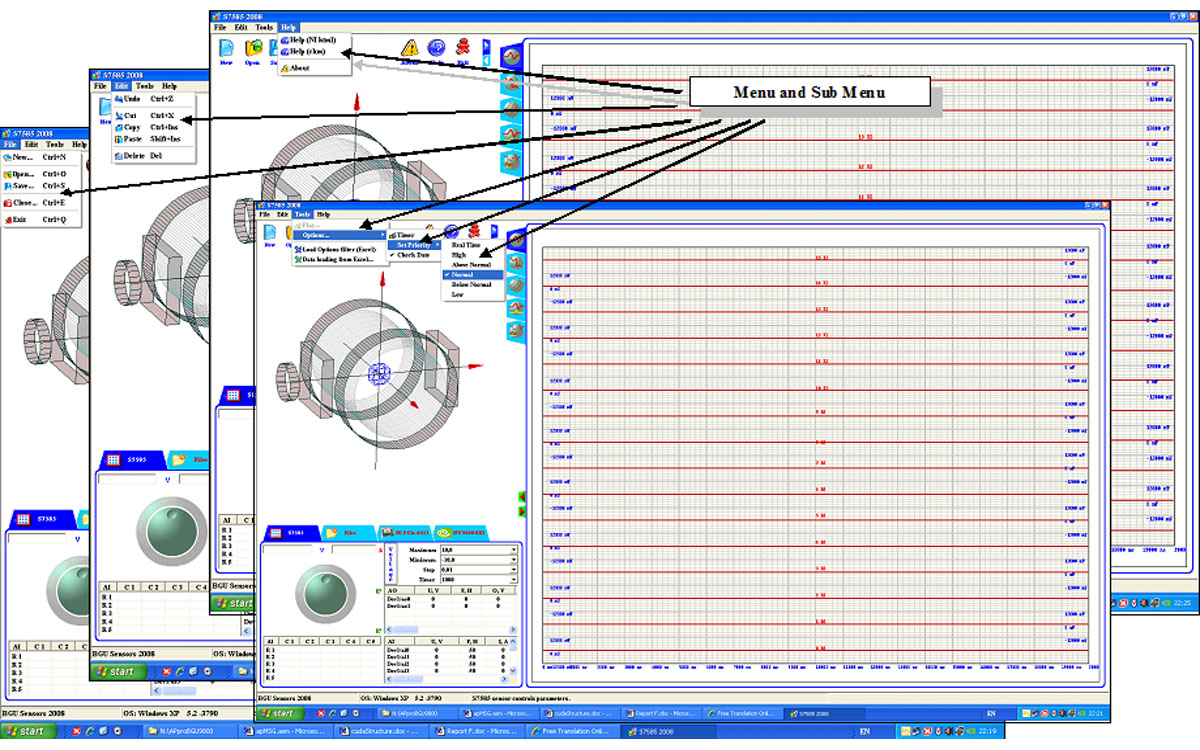Expand the Set Priority submenu entry
This screenshot has width=1200, height=750.
tap(415, 245)
